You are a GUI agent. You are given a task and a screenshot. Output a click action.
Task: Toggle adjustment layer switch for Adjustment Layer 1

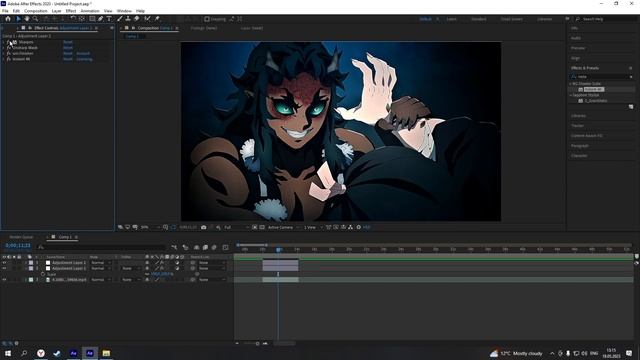[x=177, y=269]
